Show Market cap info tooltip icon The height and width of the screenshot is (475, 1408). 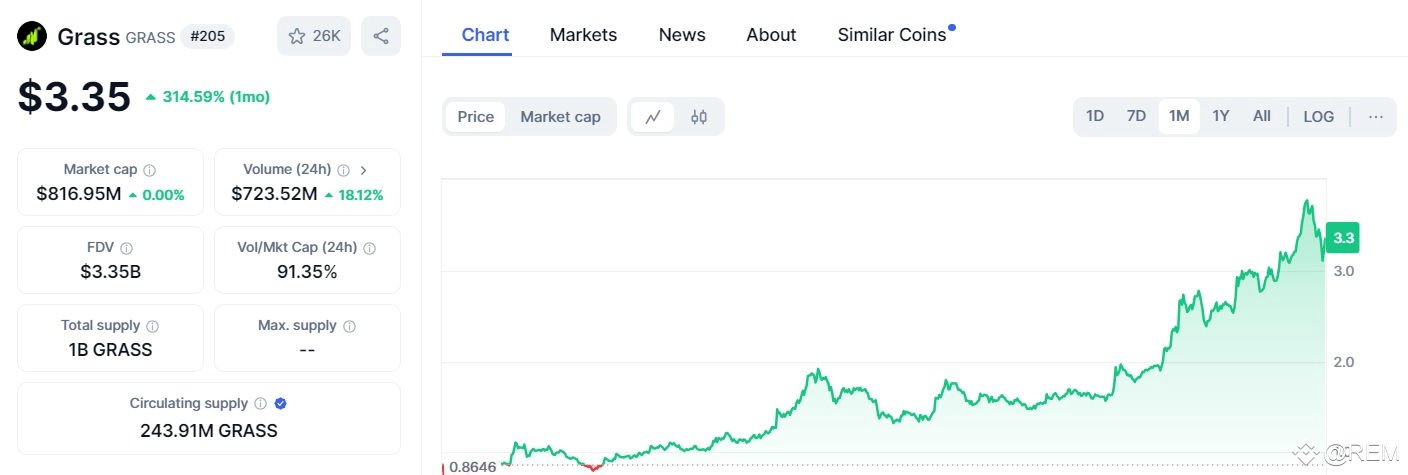(149, 170)
